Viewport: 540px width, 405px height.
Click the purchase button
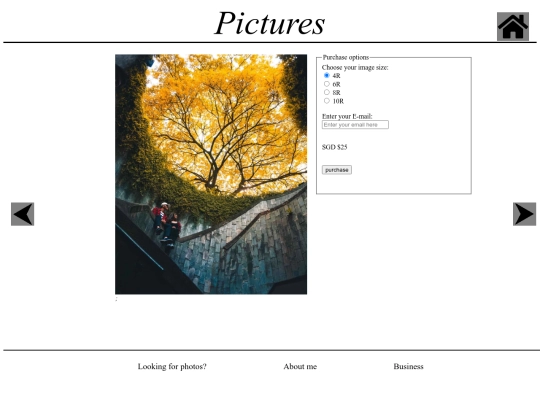(x=337, y=170)
